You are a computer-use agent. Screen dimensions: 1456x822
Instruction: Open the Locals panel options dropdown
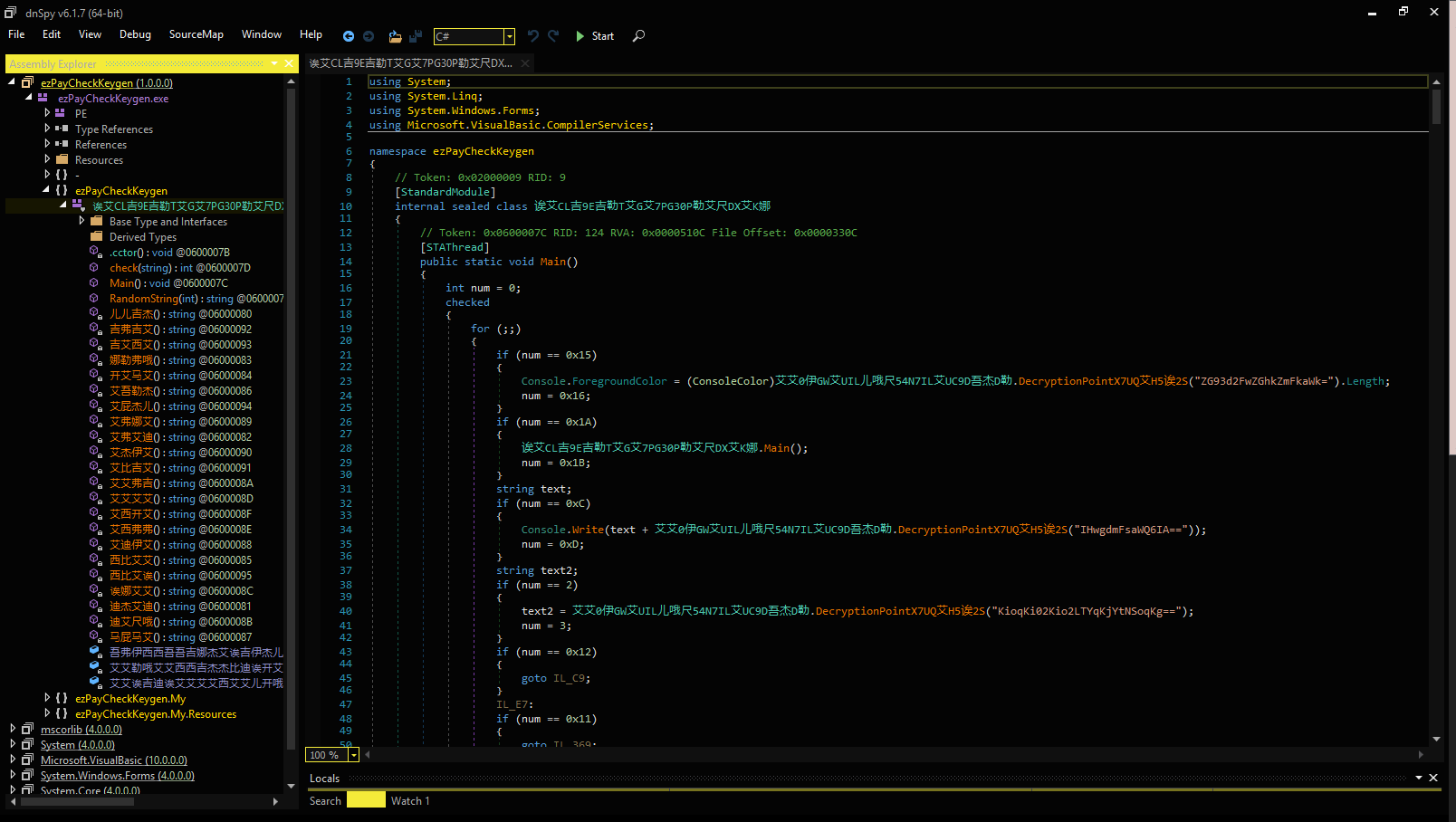pyautogui.click(x=1419, y=778)
